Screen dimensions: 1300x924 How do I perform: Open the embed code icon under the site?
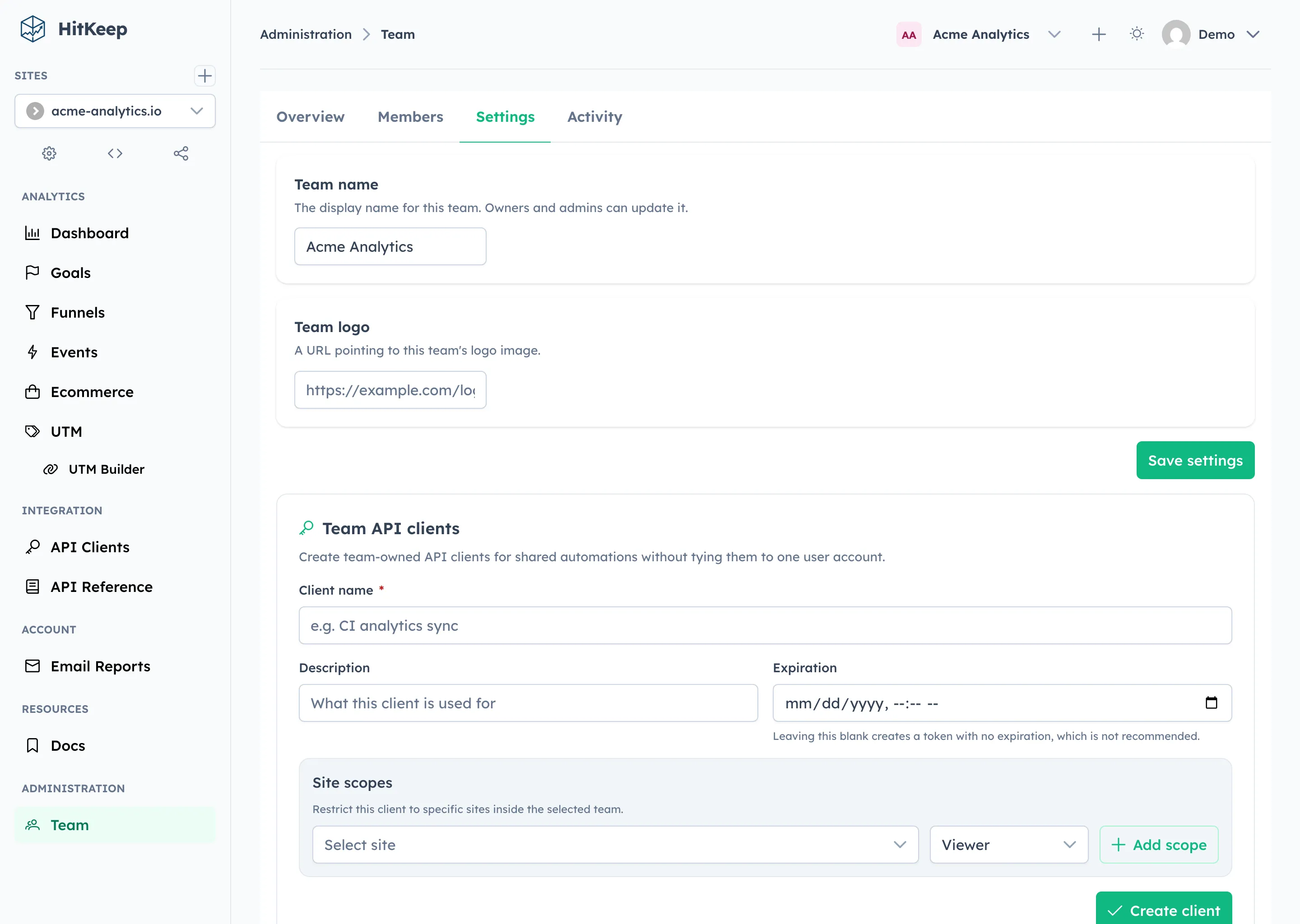click(x=114, y=153)
